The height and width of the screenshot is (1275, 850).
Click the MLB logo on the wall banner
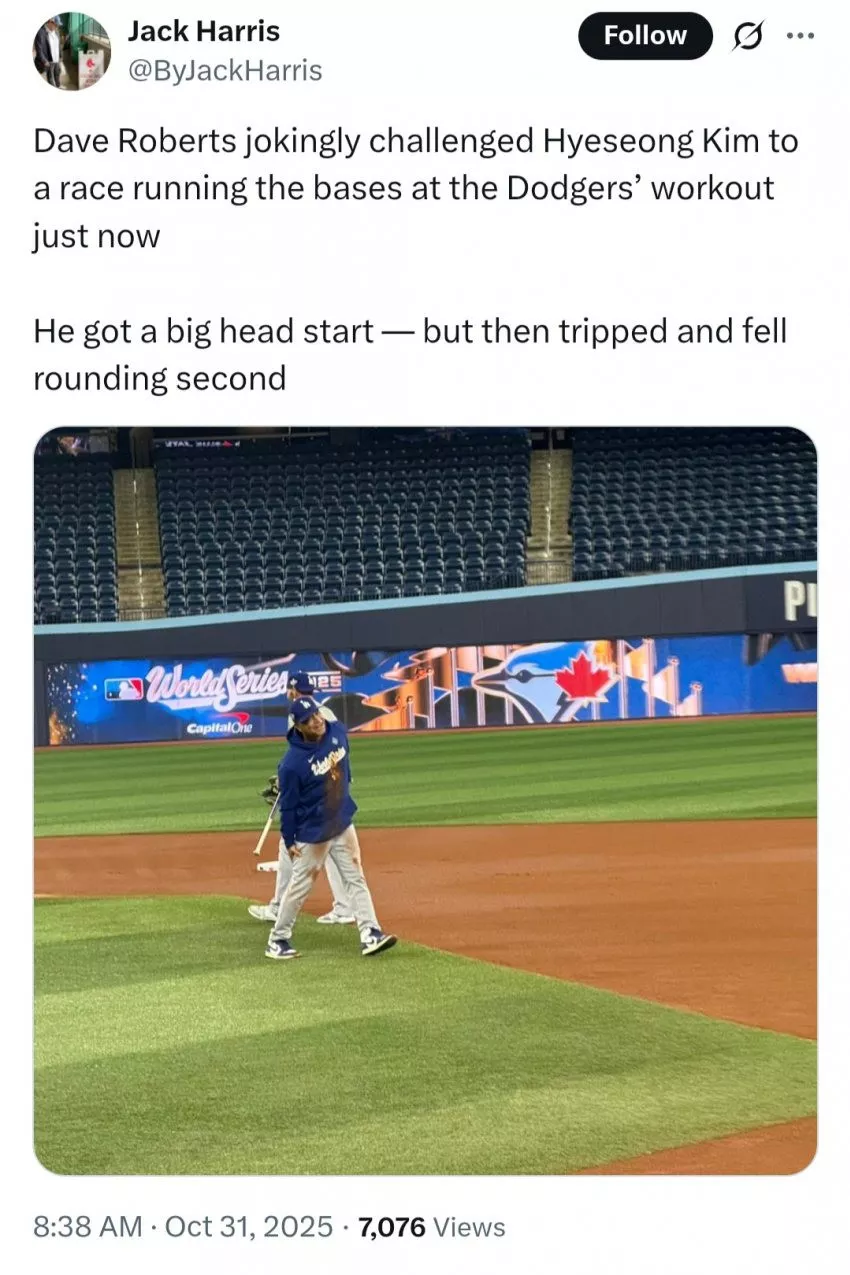coord(124,689)
